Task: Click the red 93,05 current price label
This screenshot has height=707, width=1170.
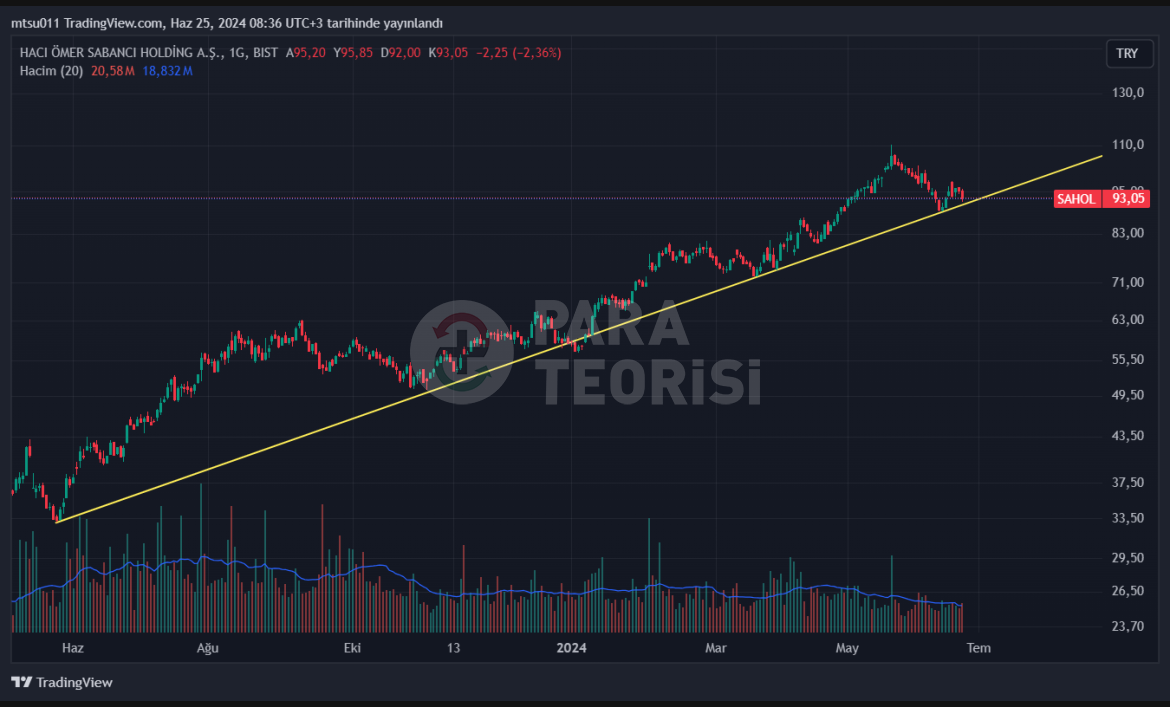Action: 1127,198
